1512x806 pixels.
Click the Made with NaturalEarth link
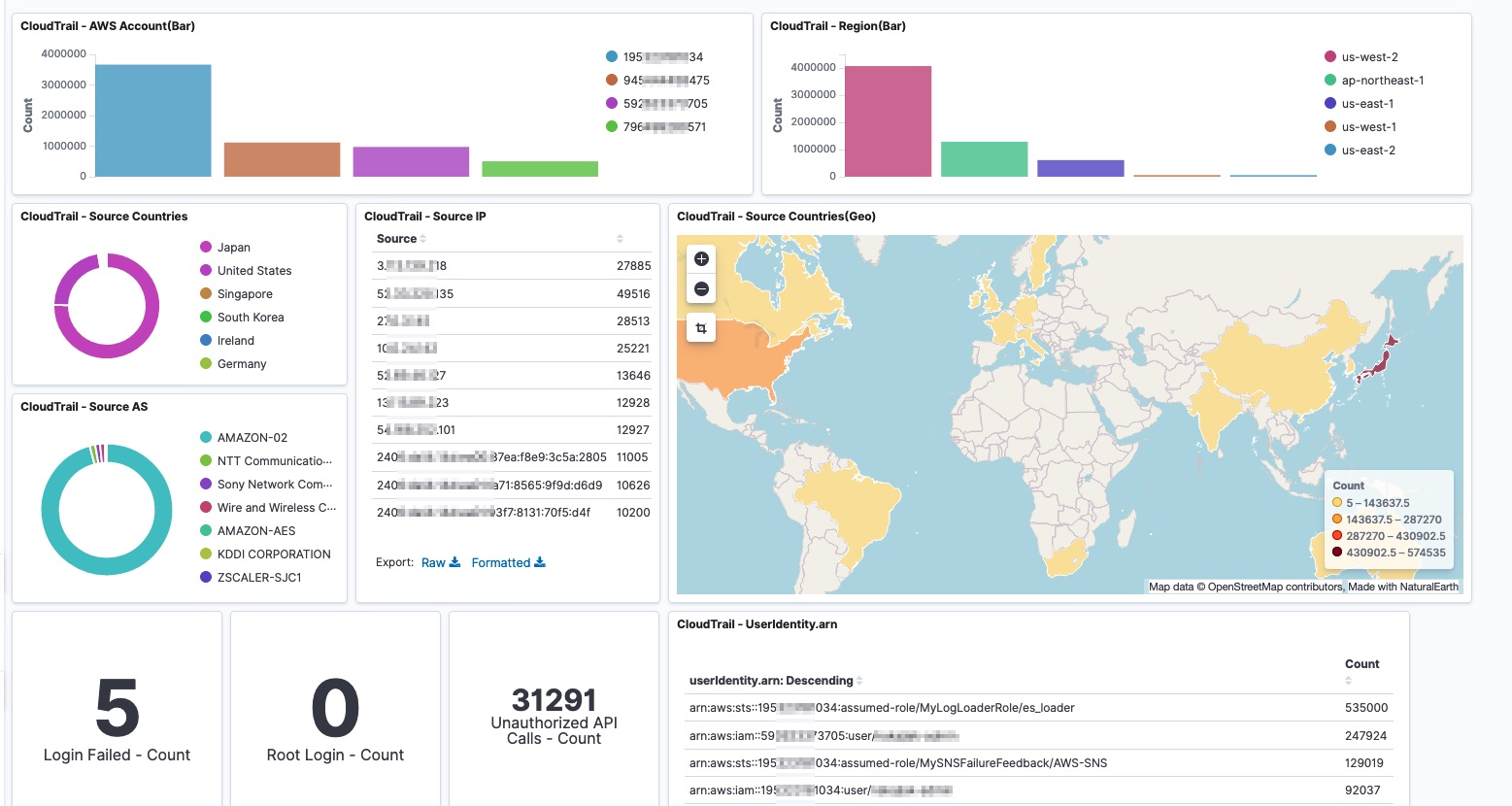(x=1402, y=587)
